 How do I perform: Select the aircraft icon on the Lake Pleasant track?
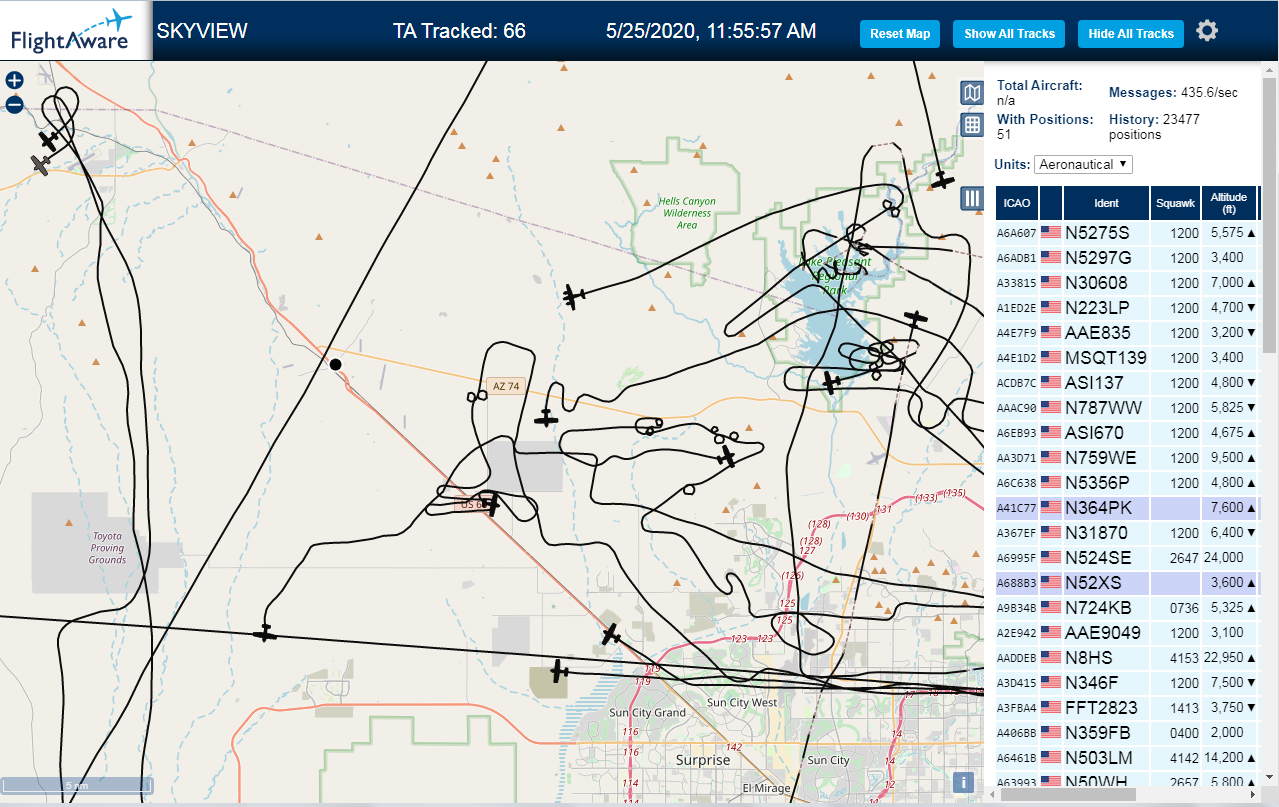click(x=830, y=382)
